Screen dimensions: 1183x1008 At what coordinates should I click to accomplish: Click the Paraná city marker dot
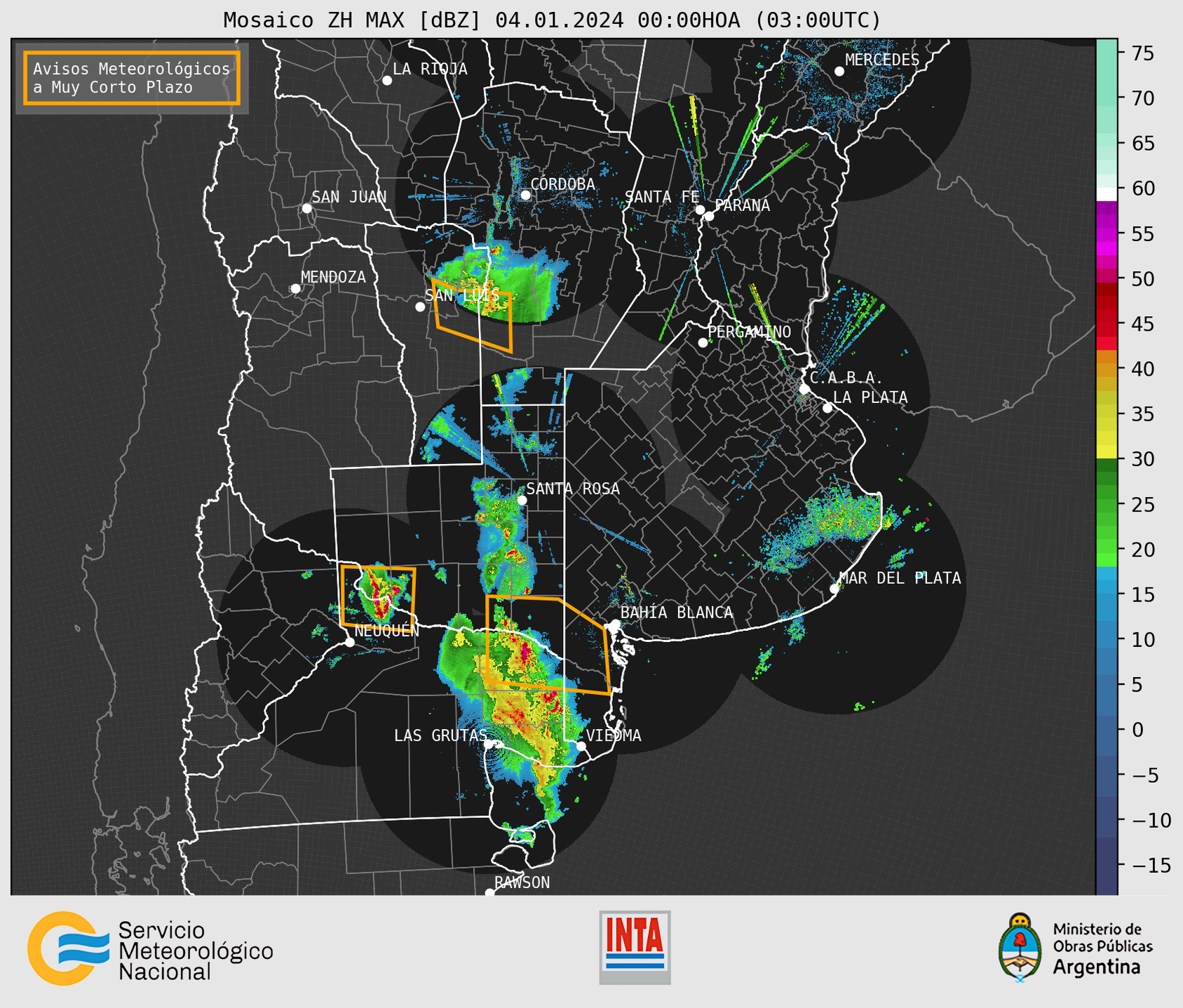coord(710,216)
